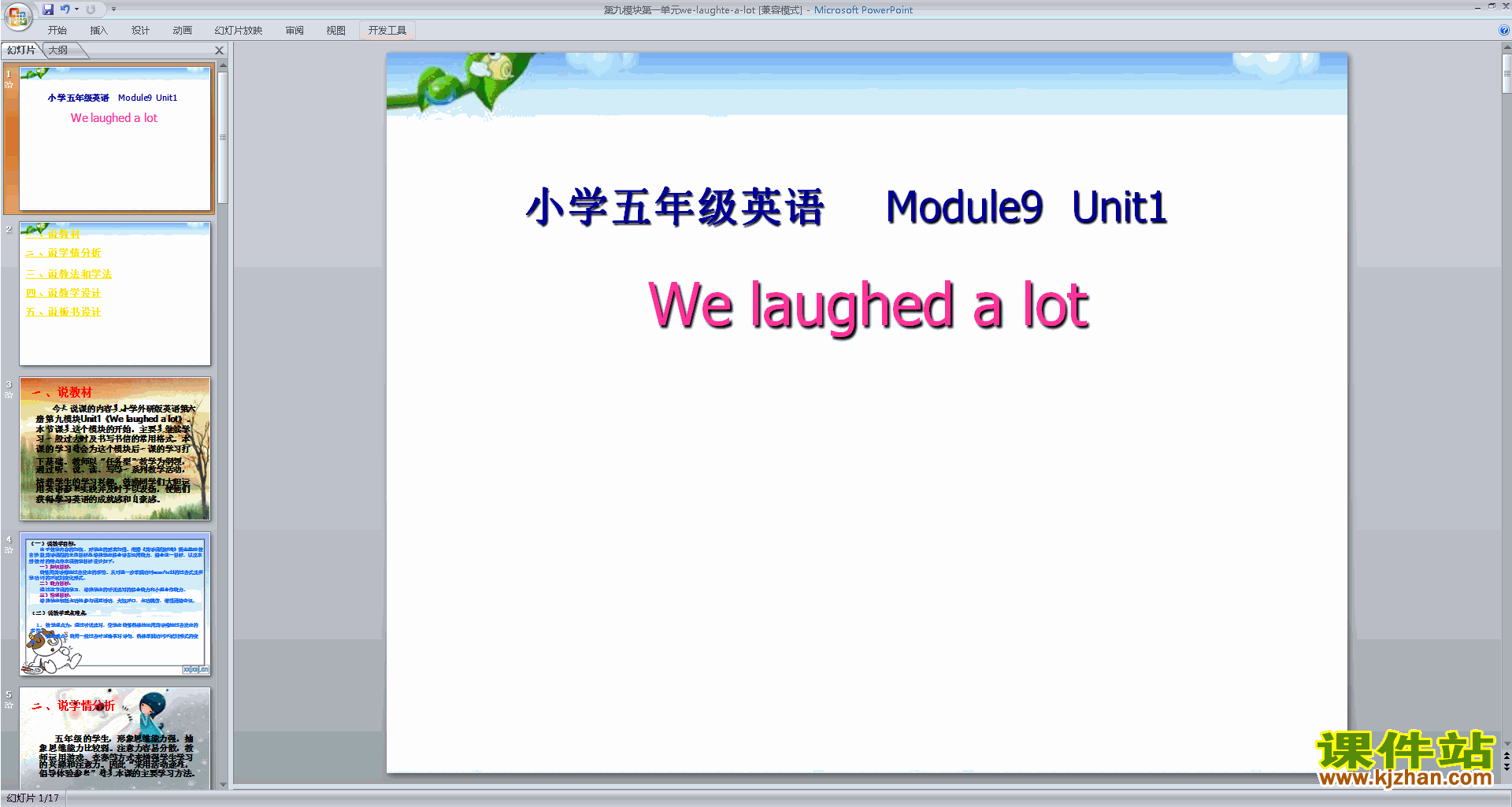Click the animation star icon beside slide 1

click(9, 85)
